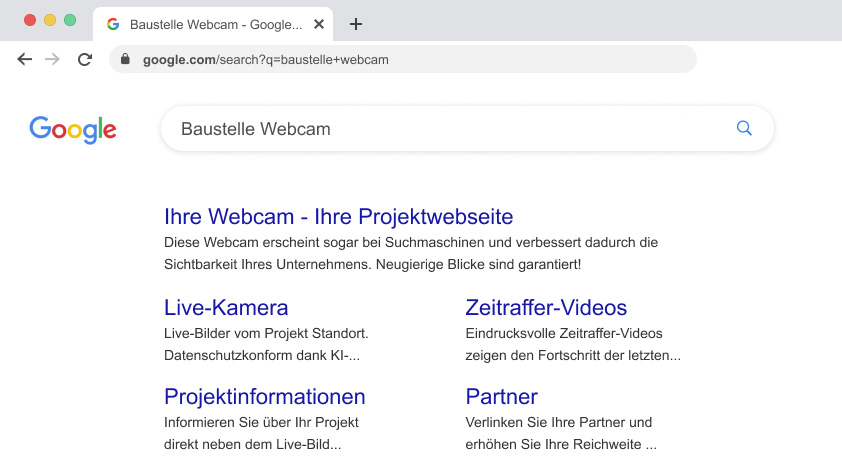Image resolution: width=842 pixels, height=461 pixels.
Task: Click the red close window button
Action: (30, 20)
